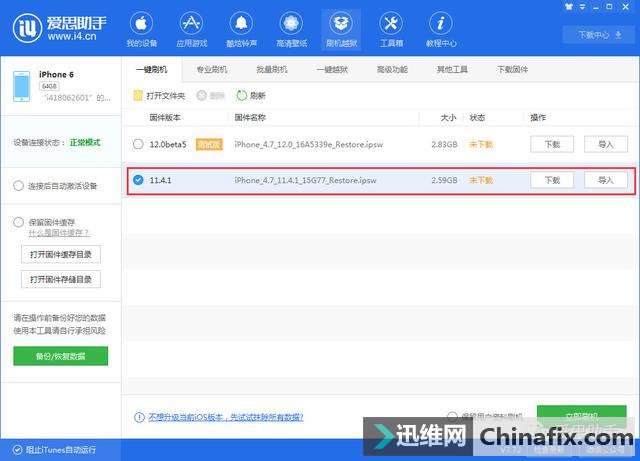Viewport: 640px width, 461px height.
Task: Click the 2.83GB size value
Action: [x=444, y=144]
